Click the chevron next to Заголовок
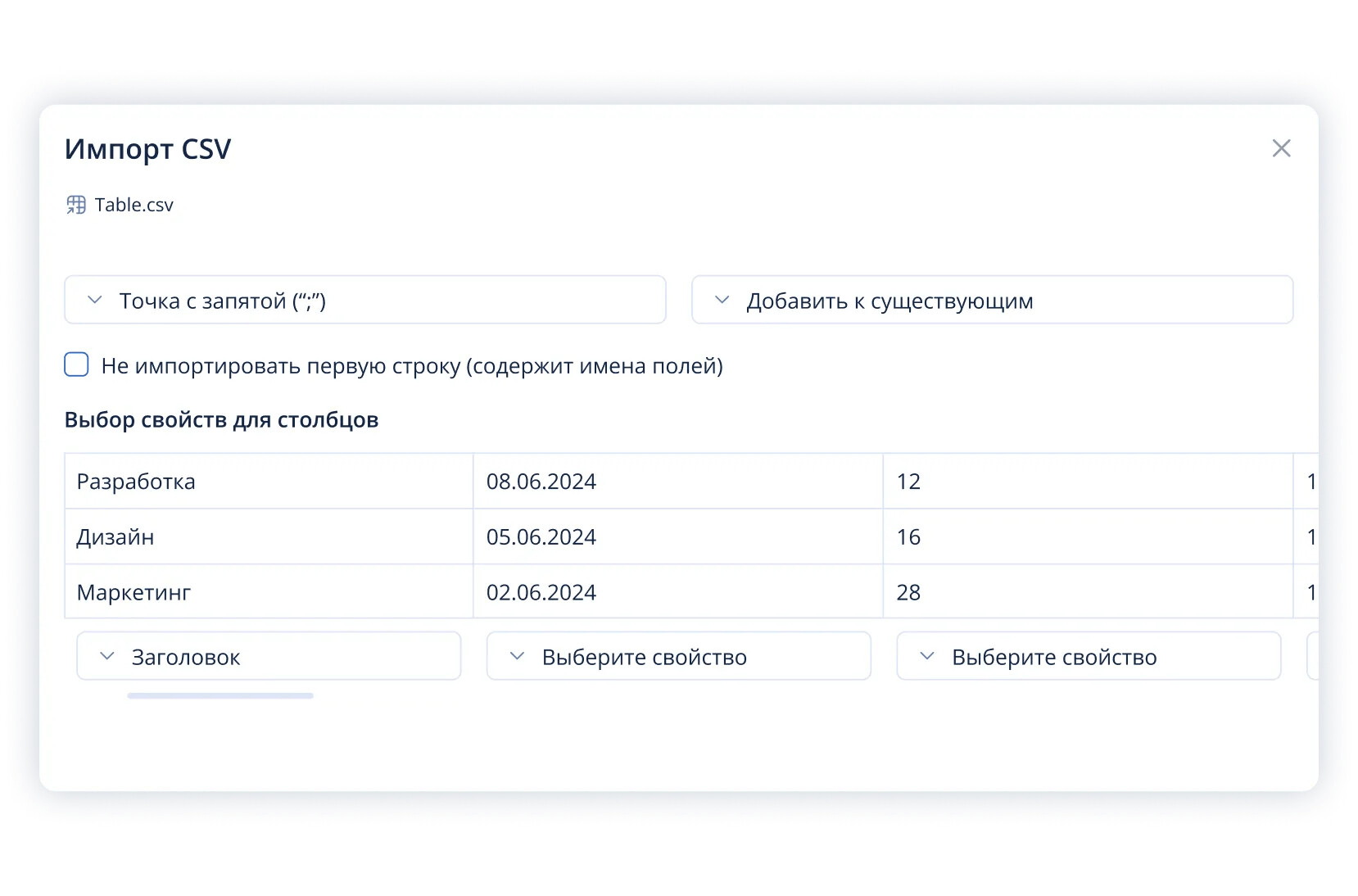1358x896 pixels. point(107,656)
